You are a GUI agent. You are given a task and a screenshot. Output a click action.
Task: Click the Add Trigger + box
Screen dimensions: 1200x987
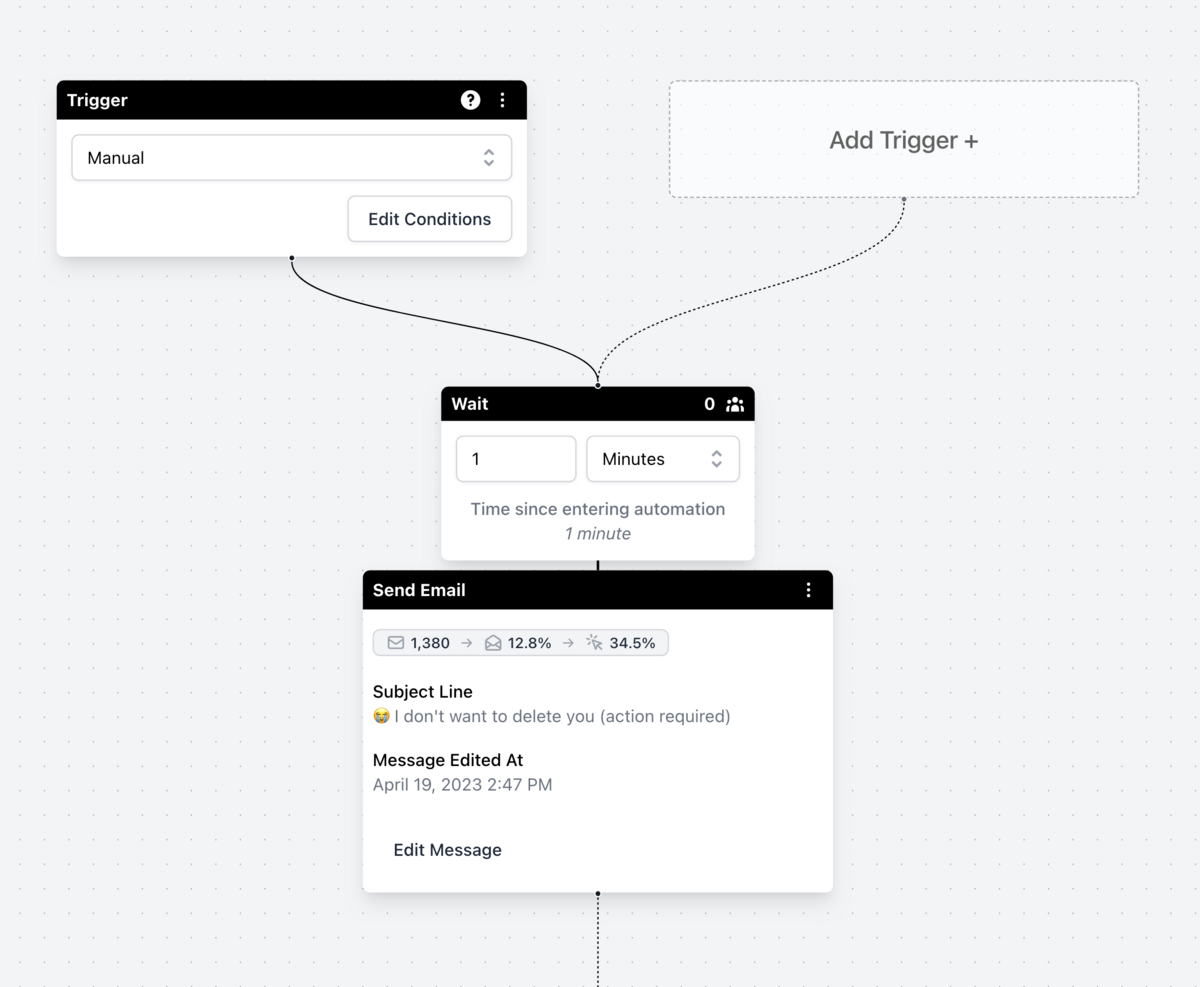[904, 140]
